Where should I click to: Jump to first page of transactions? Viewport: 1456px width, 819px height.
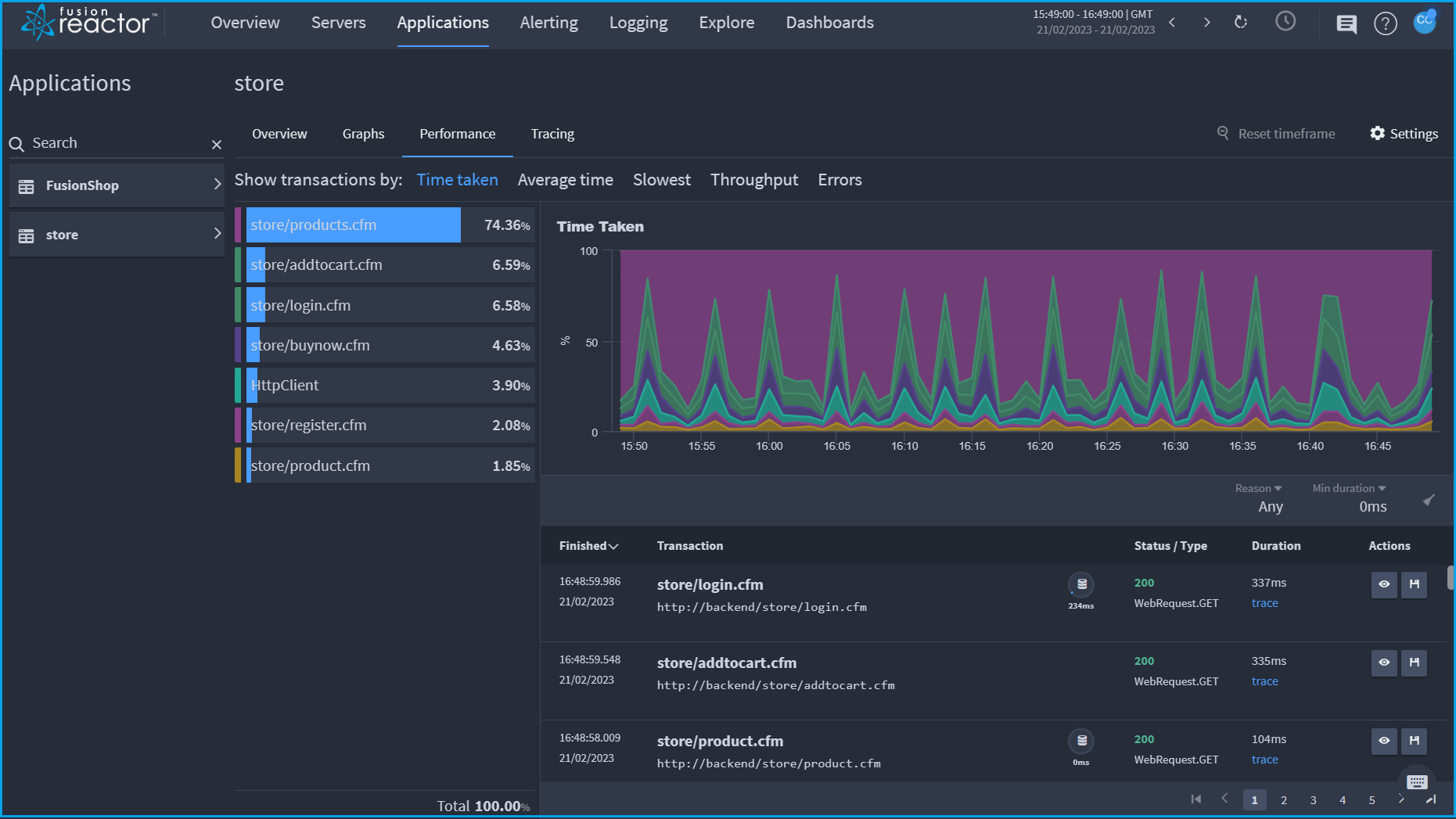1195,799
